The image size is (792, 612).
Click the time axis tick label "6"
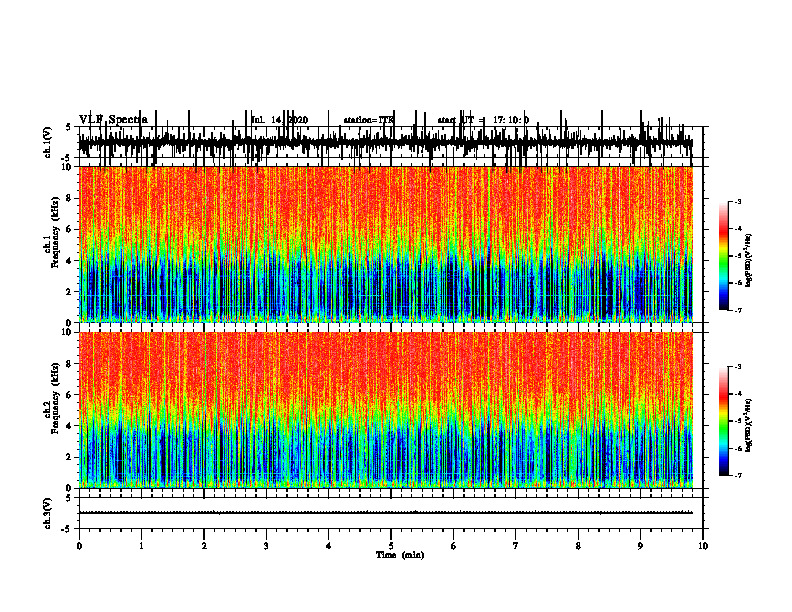click(454, 546)
